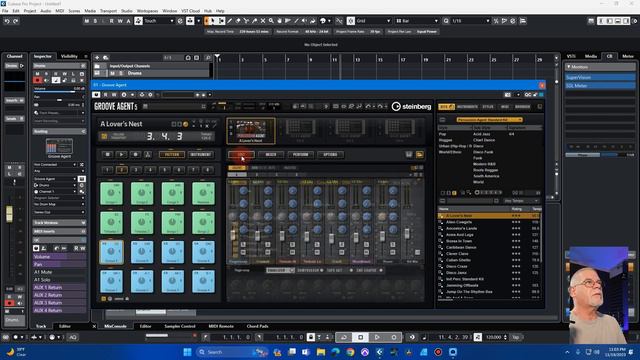Expand the Routing section in Inspector
Viewport: 640px width, 360px height.
pyautogui.click(x=59, y=131)
